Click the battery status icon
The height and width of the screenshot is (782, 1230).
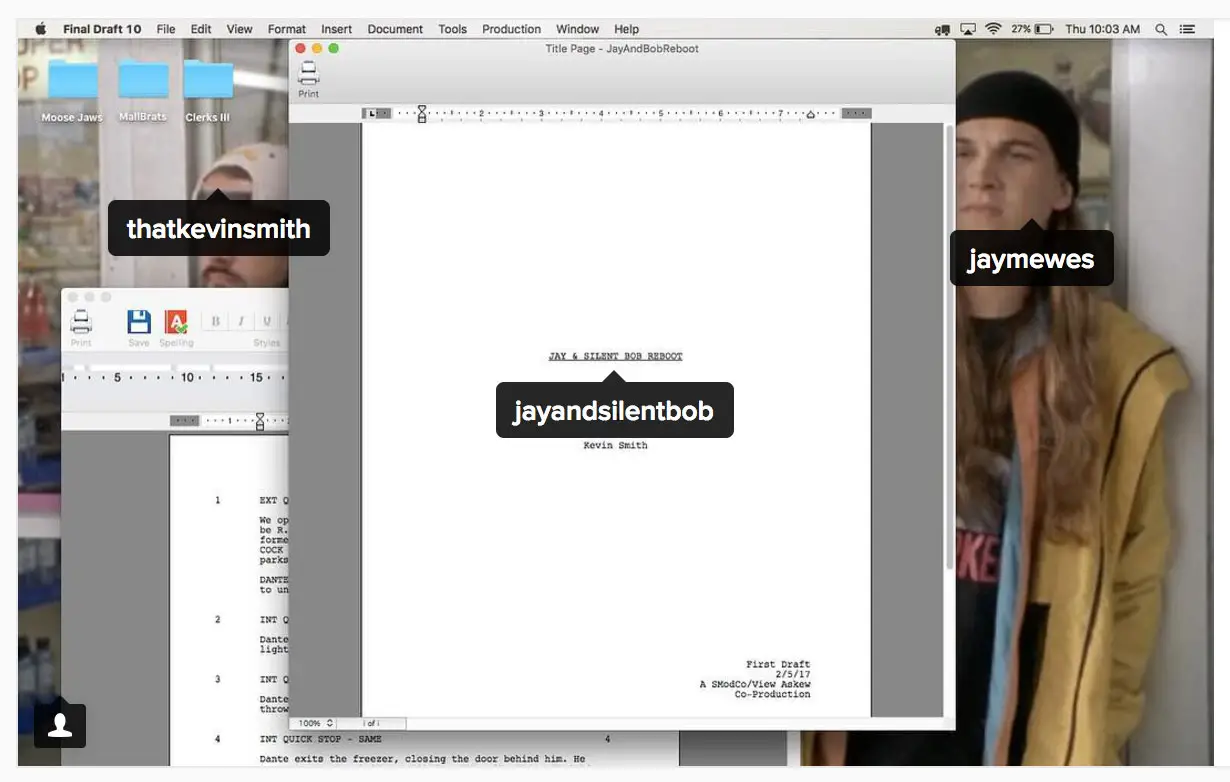pyautogui.click(x=1044, y=29)
